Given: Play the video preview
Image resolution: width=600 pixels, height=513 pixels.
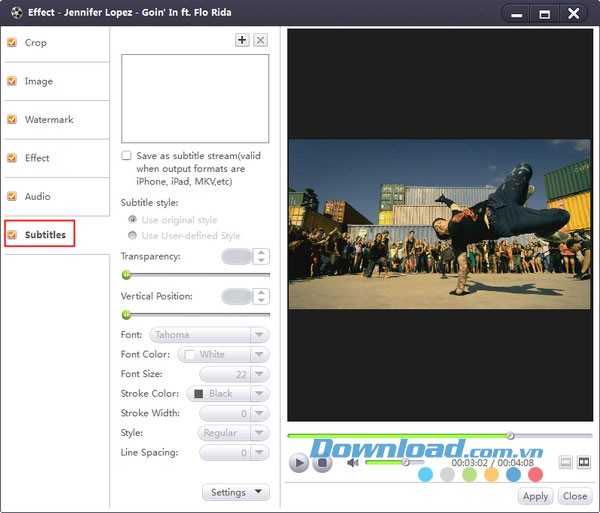Looking at the screenshot, I should (299, 463).
